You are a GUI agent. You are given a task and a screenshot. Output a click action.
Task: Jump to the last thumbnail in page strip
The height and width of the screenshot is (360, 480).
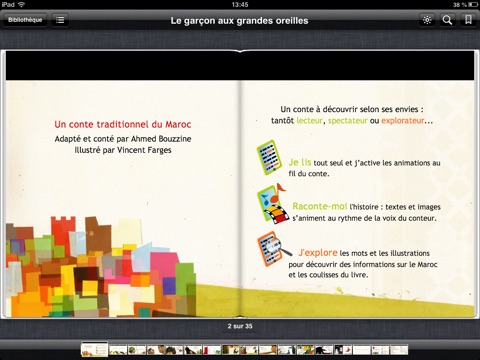pos(399,350)
